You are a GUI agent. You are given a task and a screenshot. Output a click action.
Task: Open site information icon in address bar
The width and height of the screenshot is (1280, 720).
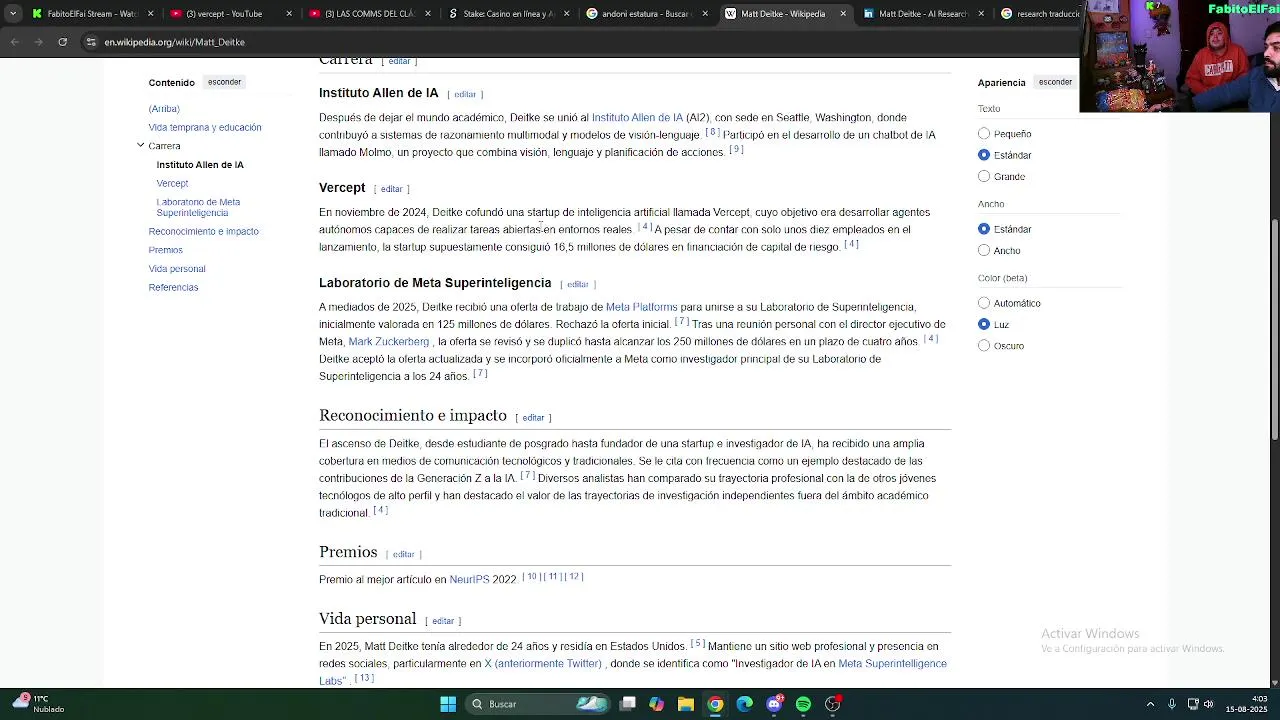[91, 42]
